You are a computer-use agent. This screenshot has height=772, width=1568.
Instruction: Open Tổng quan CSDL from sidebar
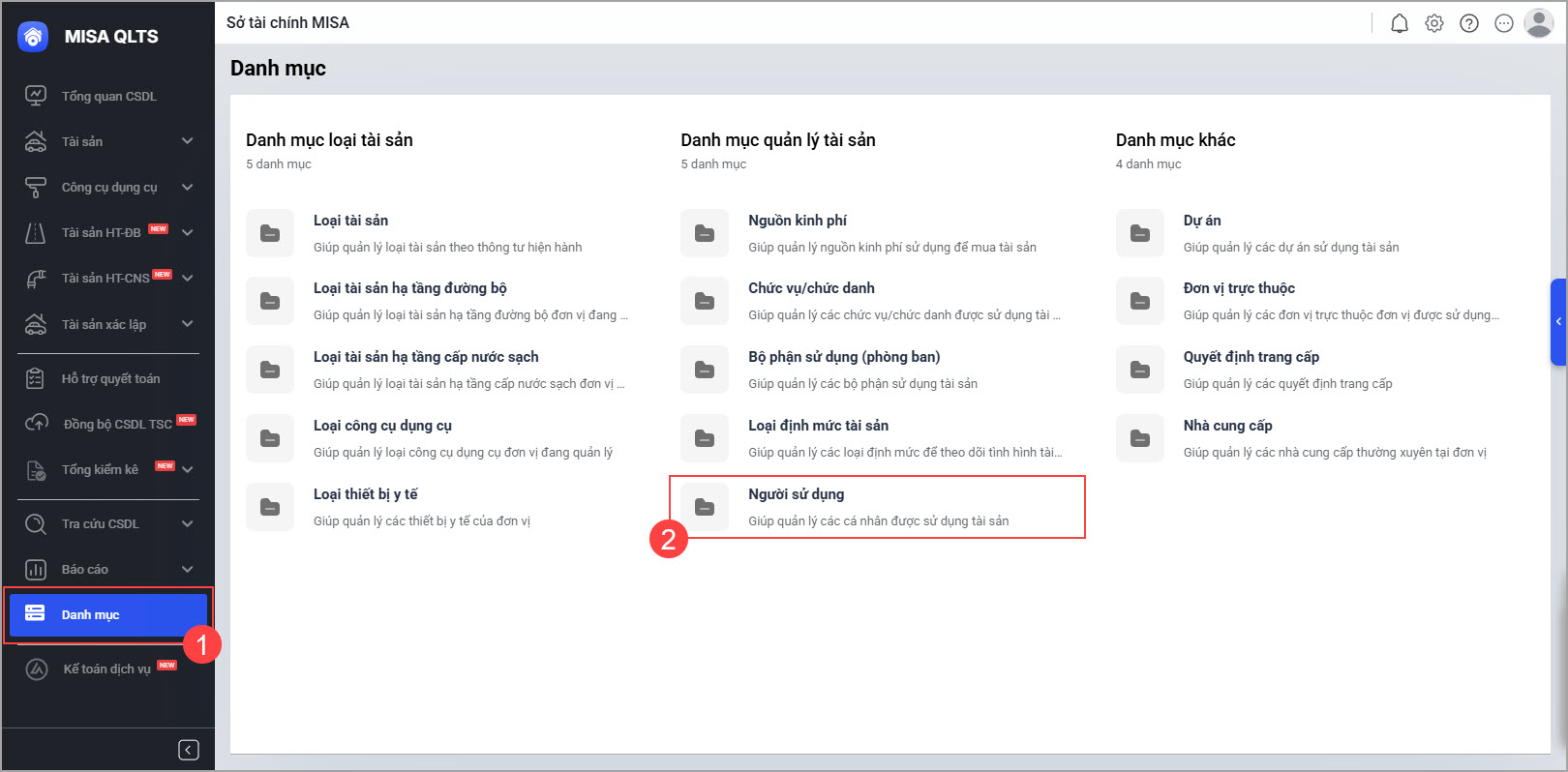(108, 96)
